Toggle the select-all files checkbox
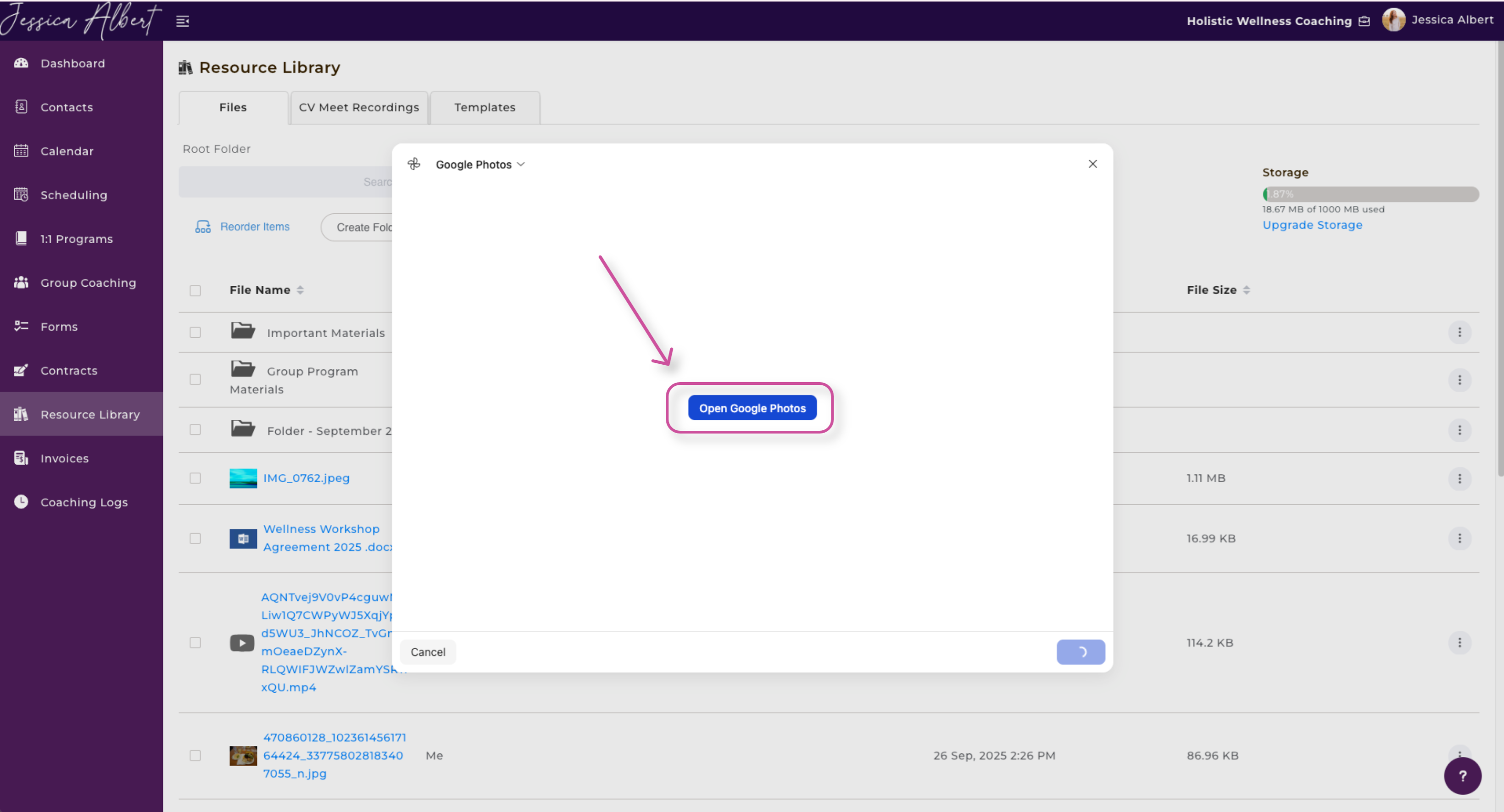The width and height of the screenshot is (1504, 812). pyautogui.click(x=195, y=291)
